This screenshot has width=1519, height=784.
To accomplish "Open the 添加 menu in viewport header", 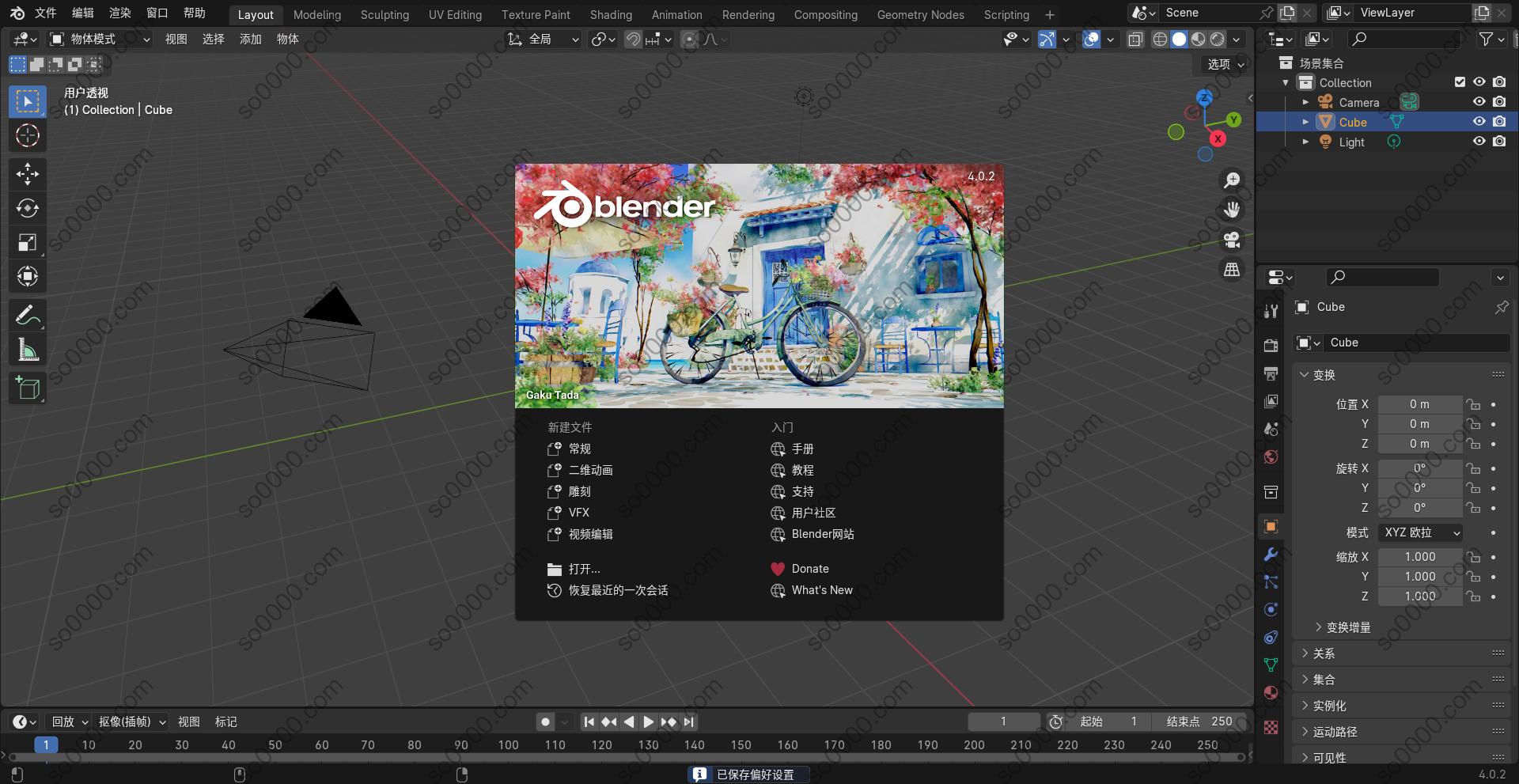I will pyautogui.click(x=250, y=40).
